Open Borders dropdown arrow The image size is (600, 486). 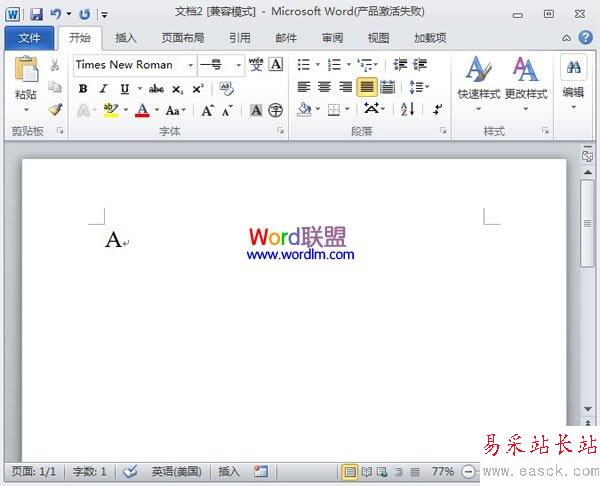coord(347,109)
